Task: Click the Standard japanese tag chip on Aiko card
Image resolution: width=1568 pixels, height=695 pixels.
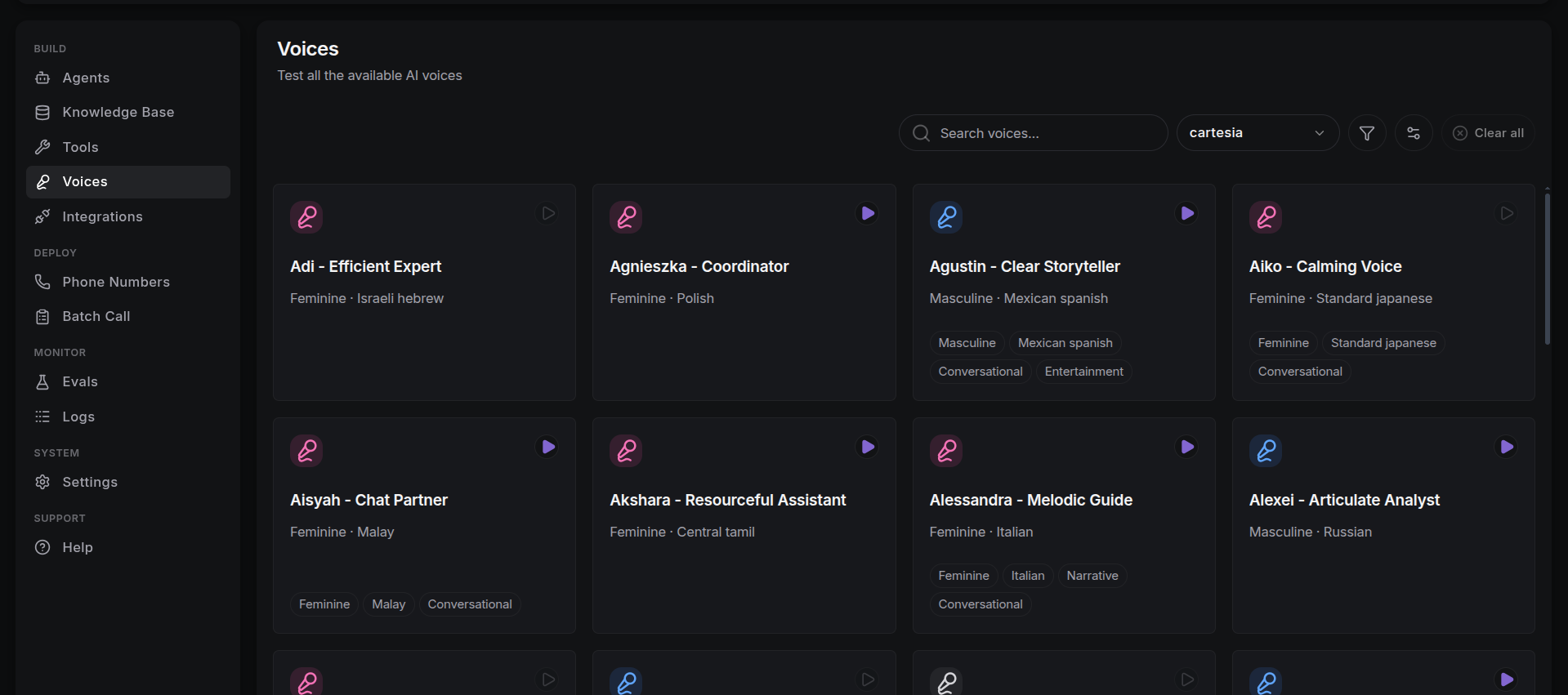Action: (x=1383, y=343)
